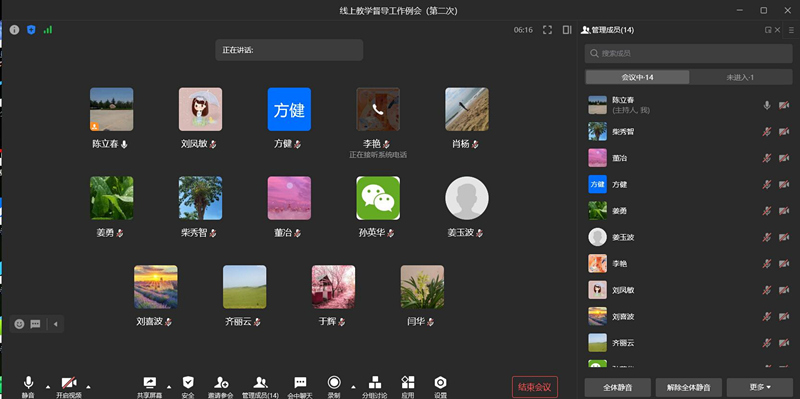Open 邀请参会 invite participants
This screenshot has height=399, width=800.
[x=221, y=387]
